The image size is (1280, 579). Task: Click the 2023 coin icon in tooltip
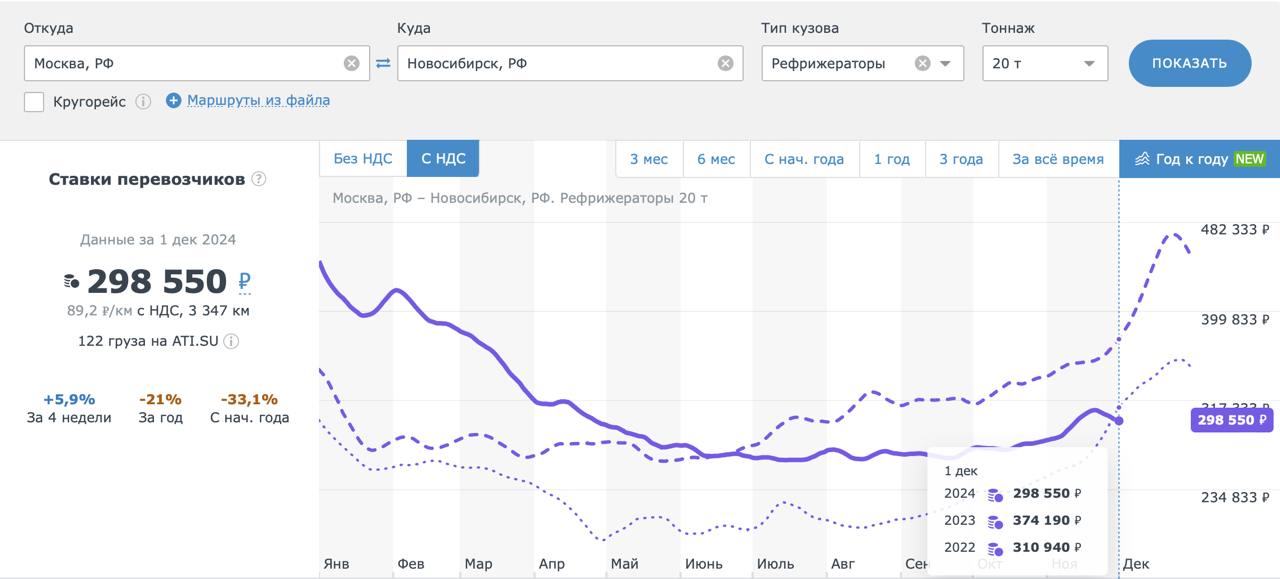995,521
